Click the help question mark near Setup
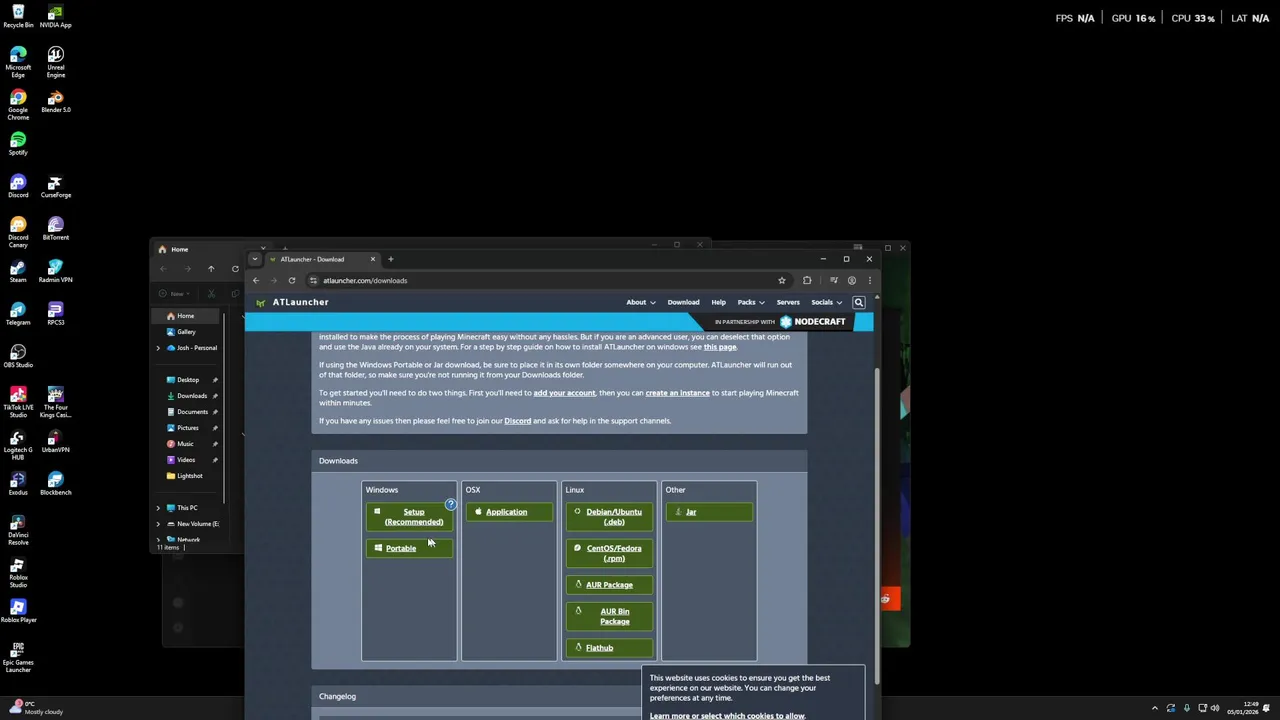The image size is (1280, 720). (450, 504)
